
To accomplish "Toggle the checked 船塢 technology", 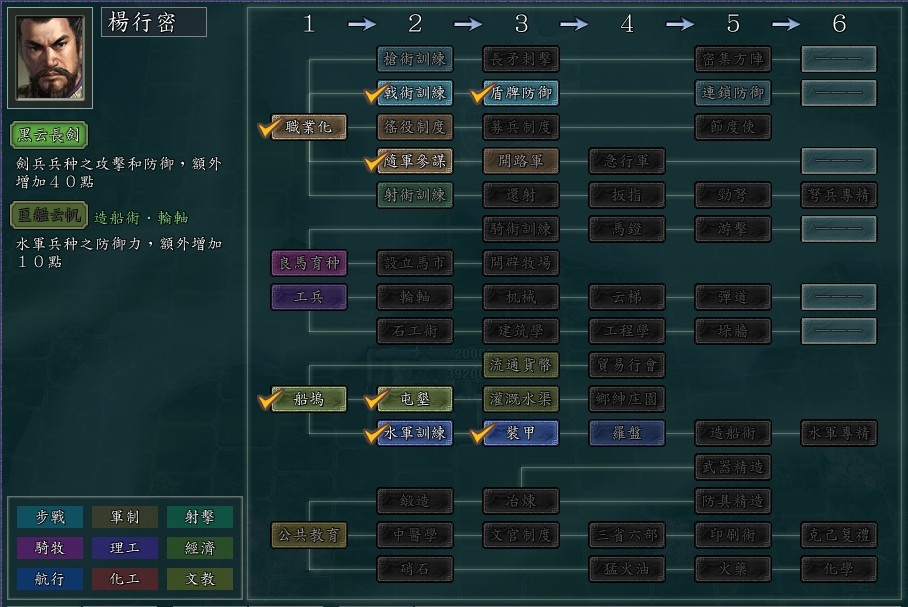I will coord(309,399).
